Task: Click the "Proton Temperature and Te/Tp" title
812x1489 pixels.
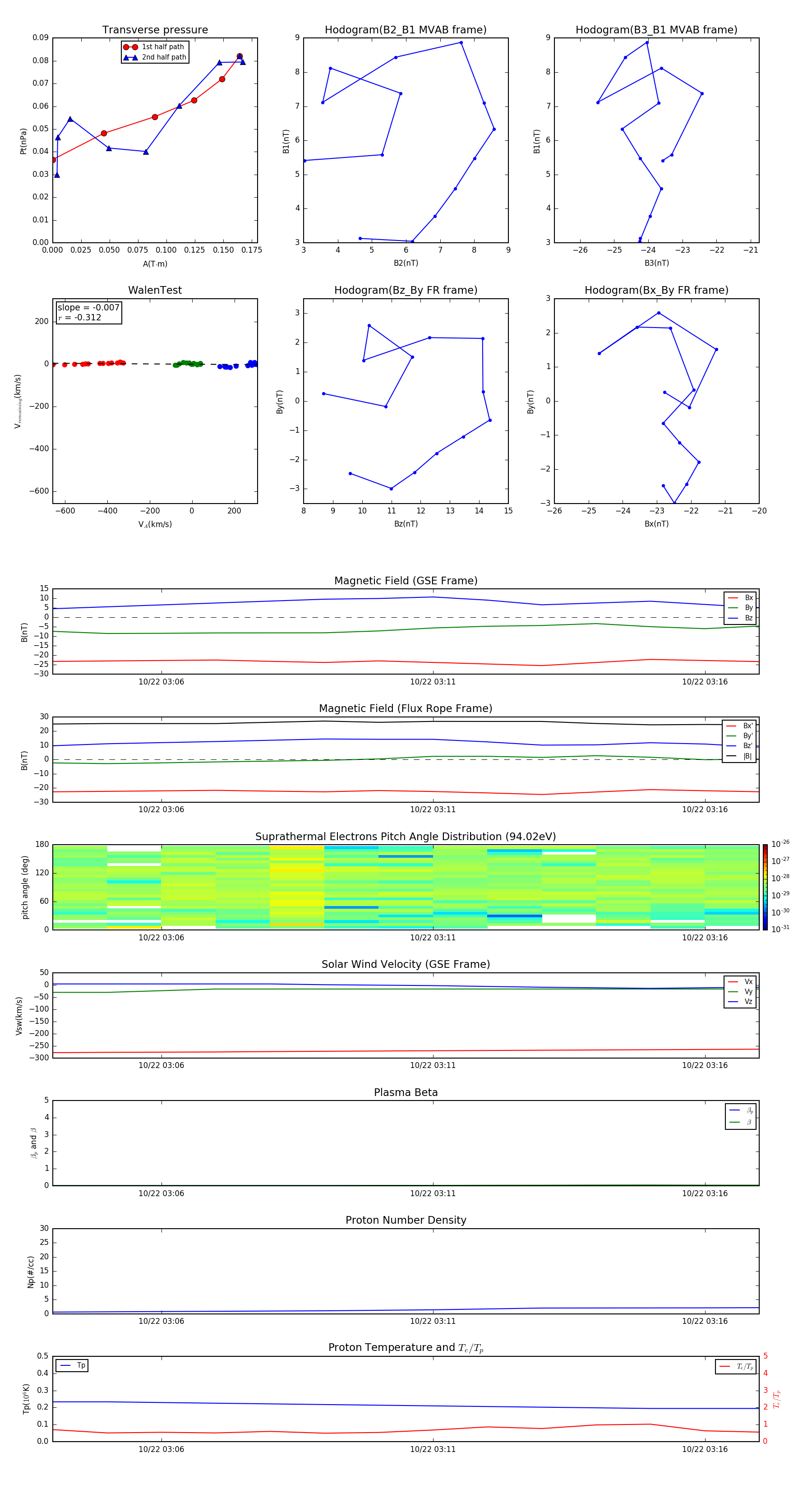Action: tap(406, 1348)
